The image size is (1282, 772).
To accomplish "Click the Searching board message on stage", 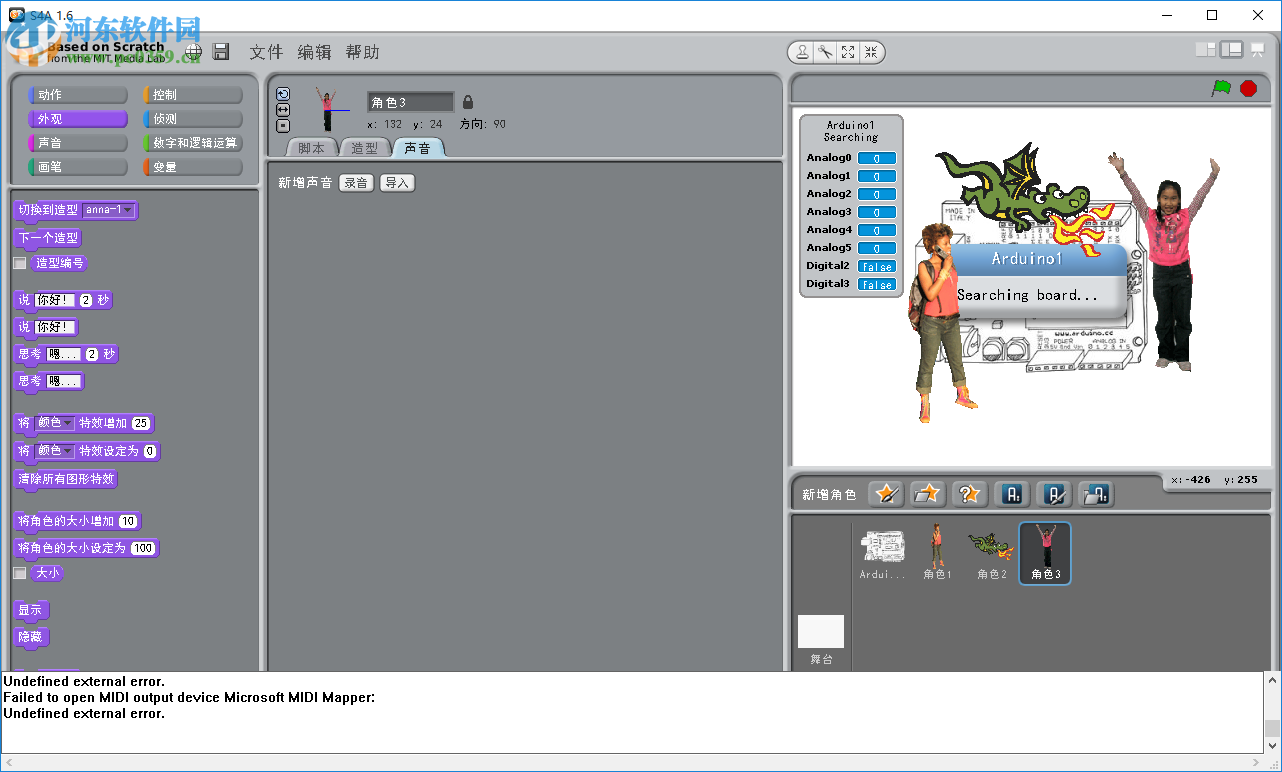I will tap(1027, 295).
